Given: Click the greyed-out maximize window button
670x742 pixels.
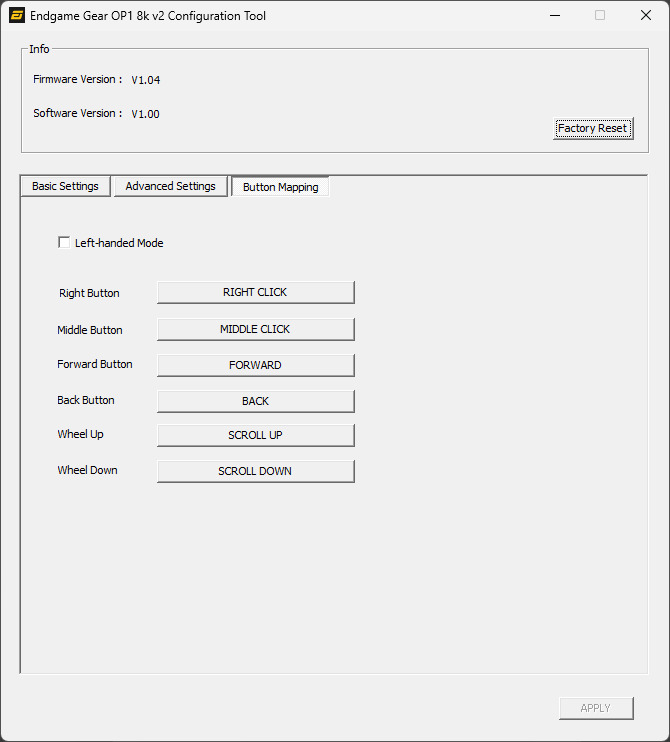Looking at the screenshot, I should pyautogui.click(x=600, y=16).
